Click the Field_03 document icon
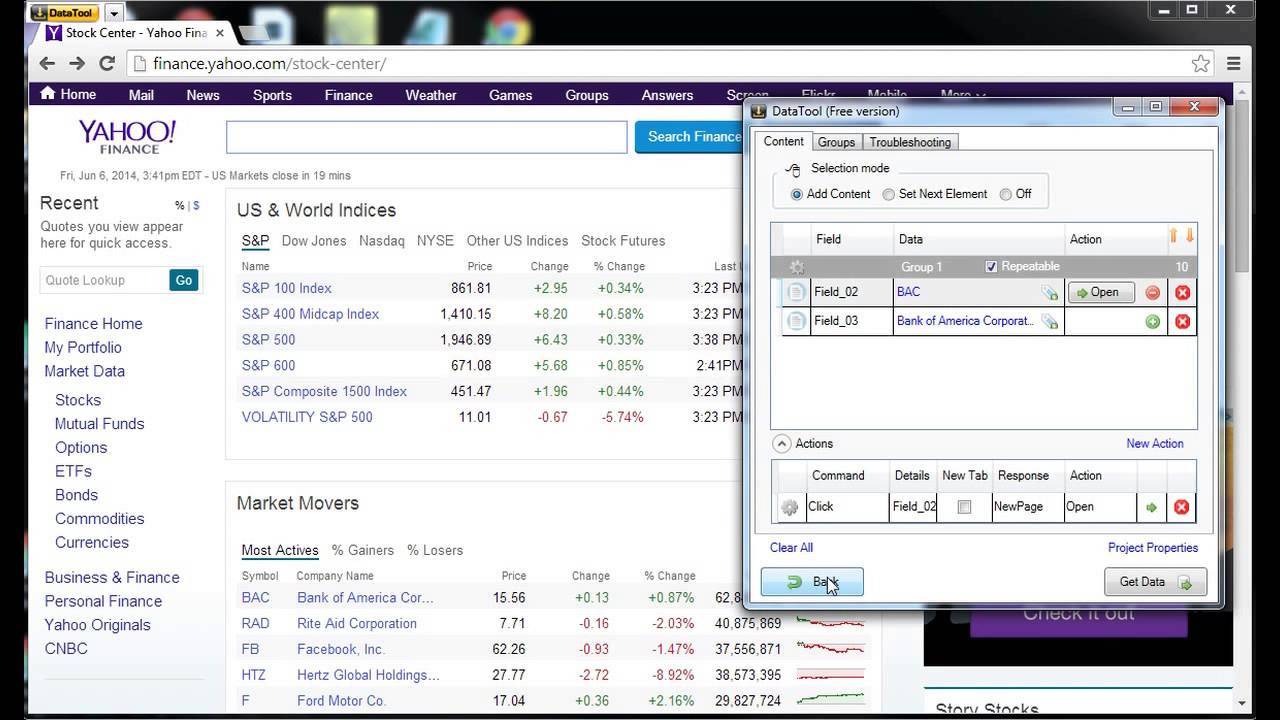The image size is (1280, 720). pos(796,321)
